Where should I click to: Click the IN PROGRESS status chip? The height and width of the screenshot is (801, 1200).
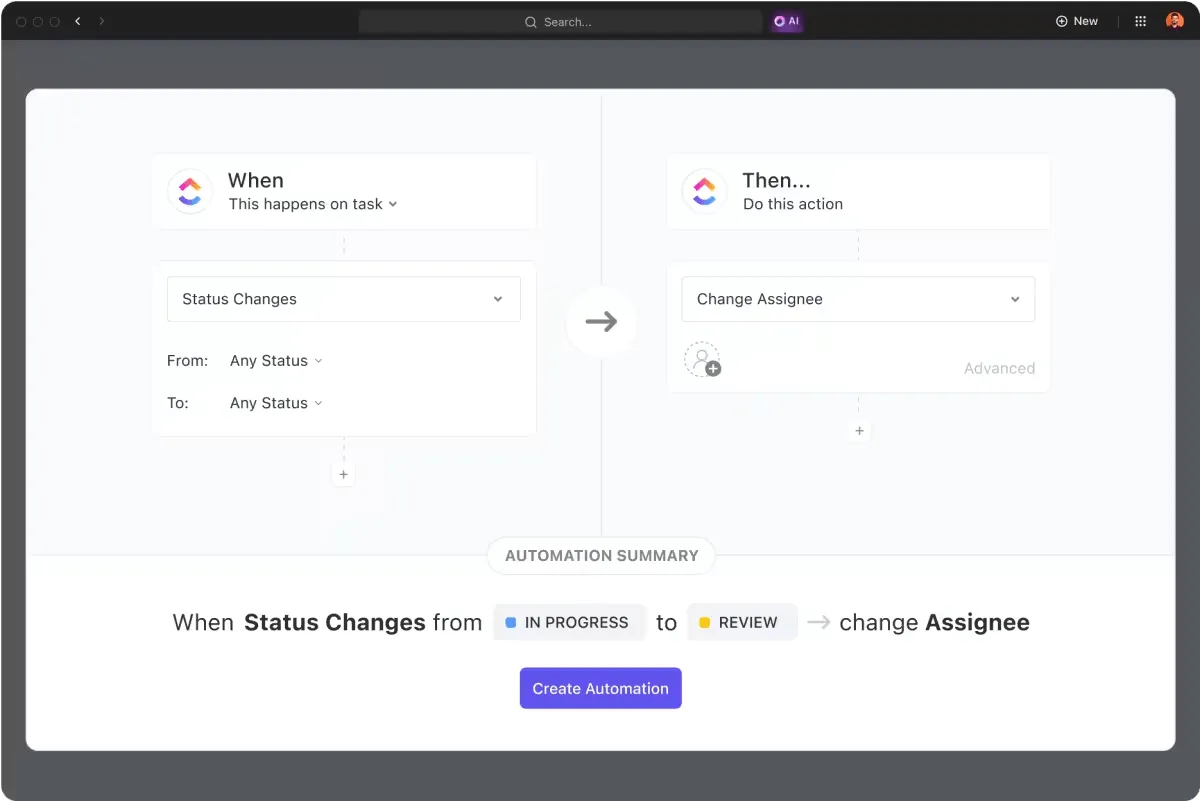[570, 622]
